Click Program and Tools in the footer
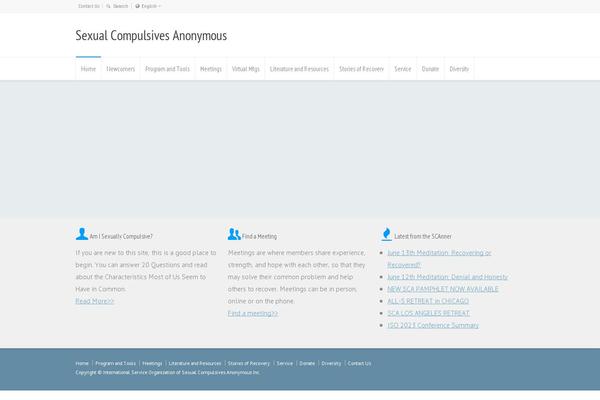 (116, 363)
